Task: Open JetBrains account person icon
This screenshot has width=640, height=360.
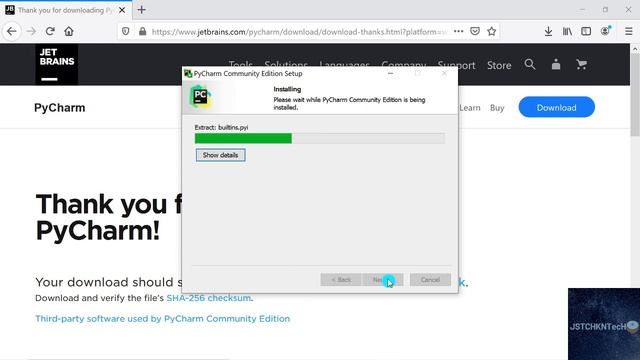Action: pos(556,64)
